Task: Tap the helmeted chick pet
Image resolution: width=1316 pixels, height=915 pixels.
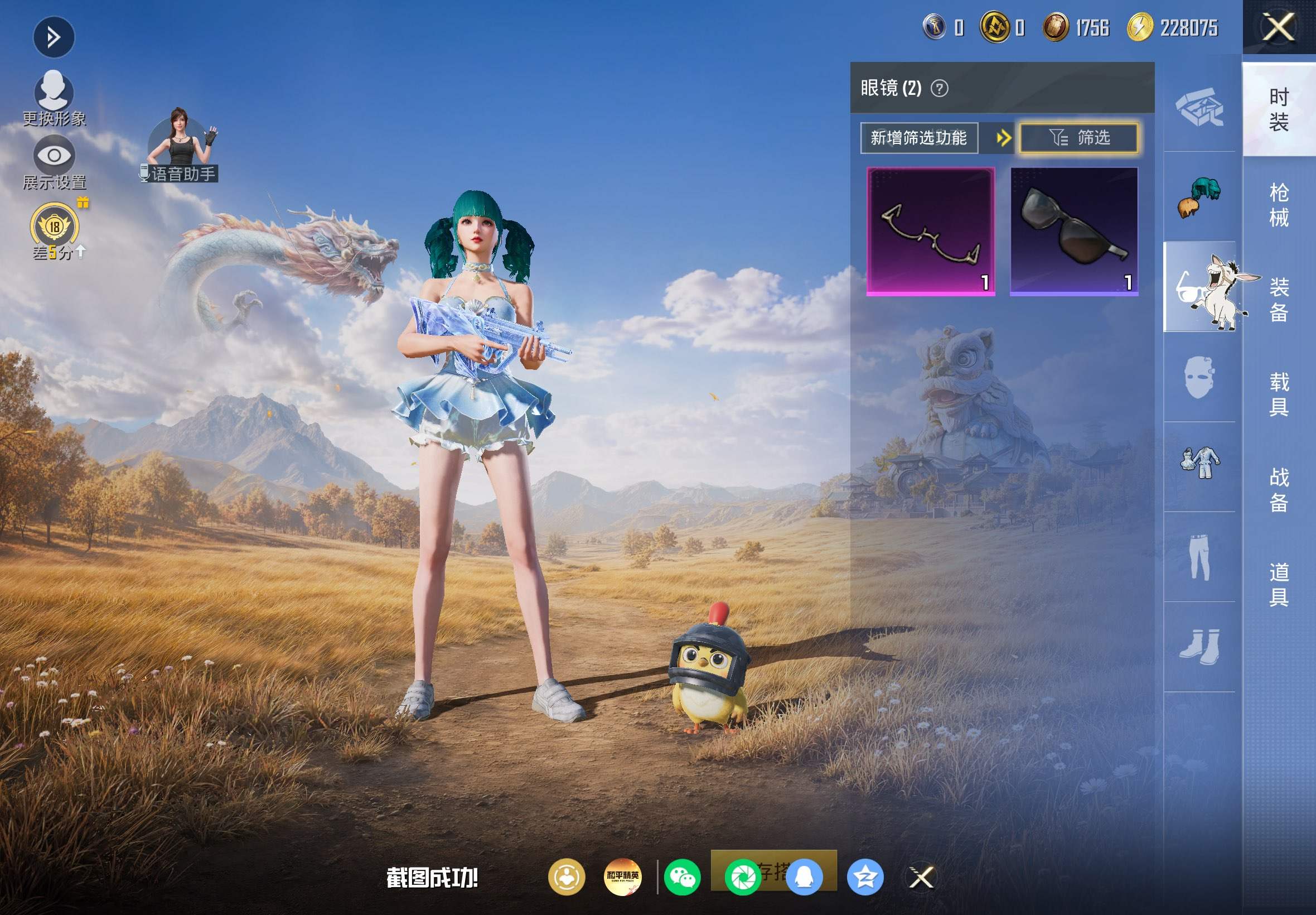Action: coord(709,669)
